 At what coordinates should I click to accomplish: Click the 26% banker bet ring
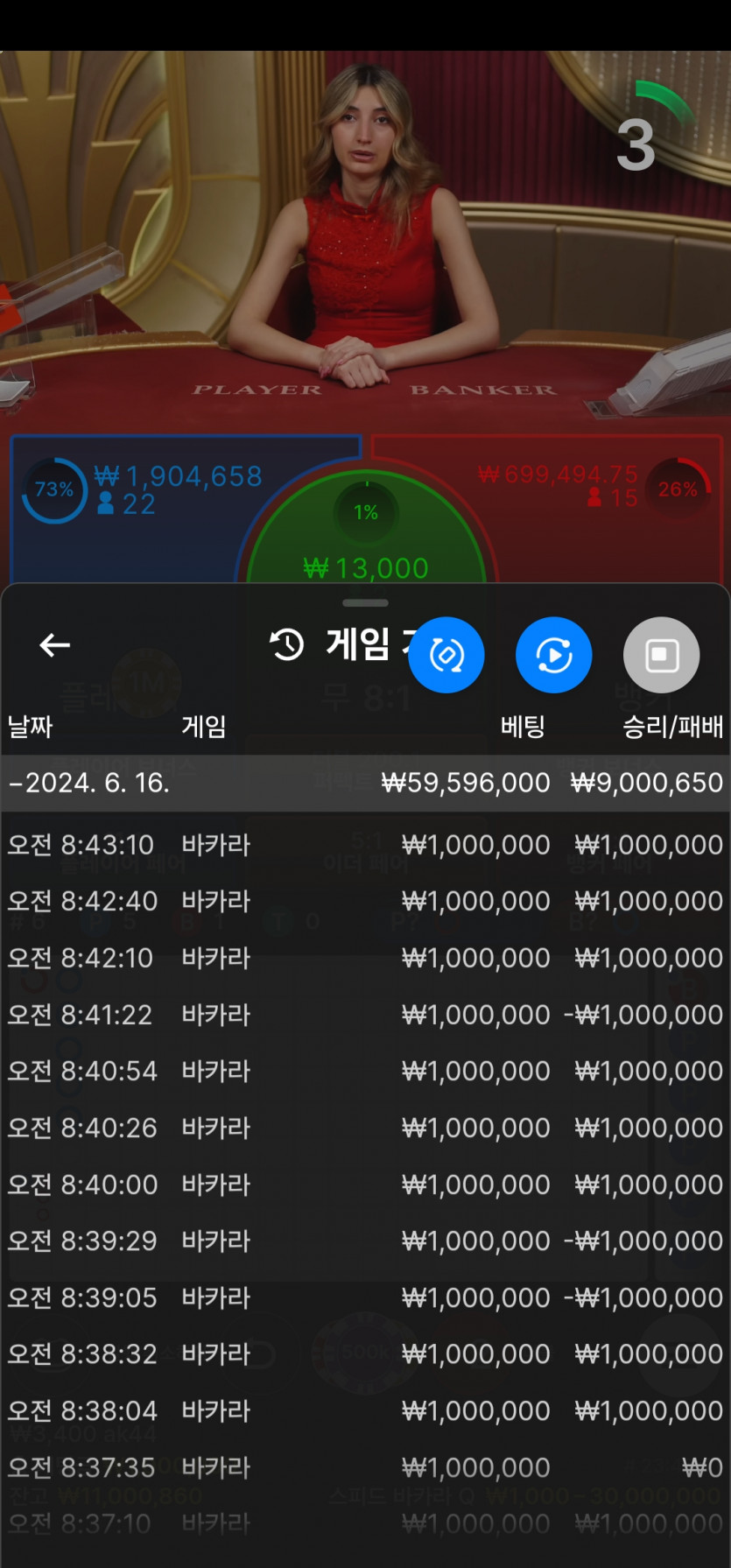pyautogui.click(x=678, y=489)
